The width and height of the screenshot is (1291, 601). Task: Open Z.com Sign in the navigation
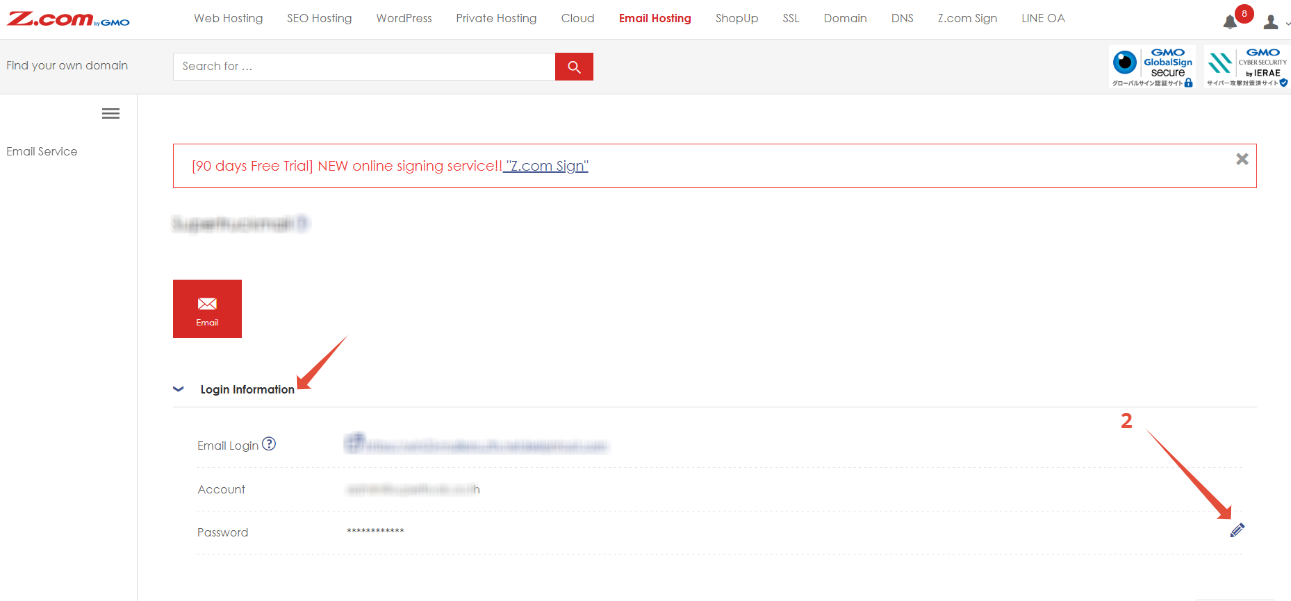point(967,18)
